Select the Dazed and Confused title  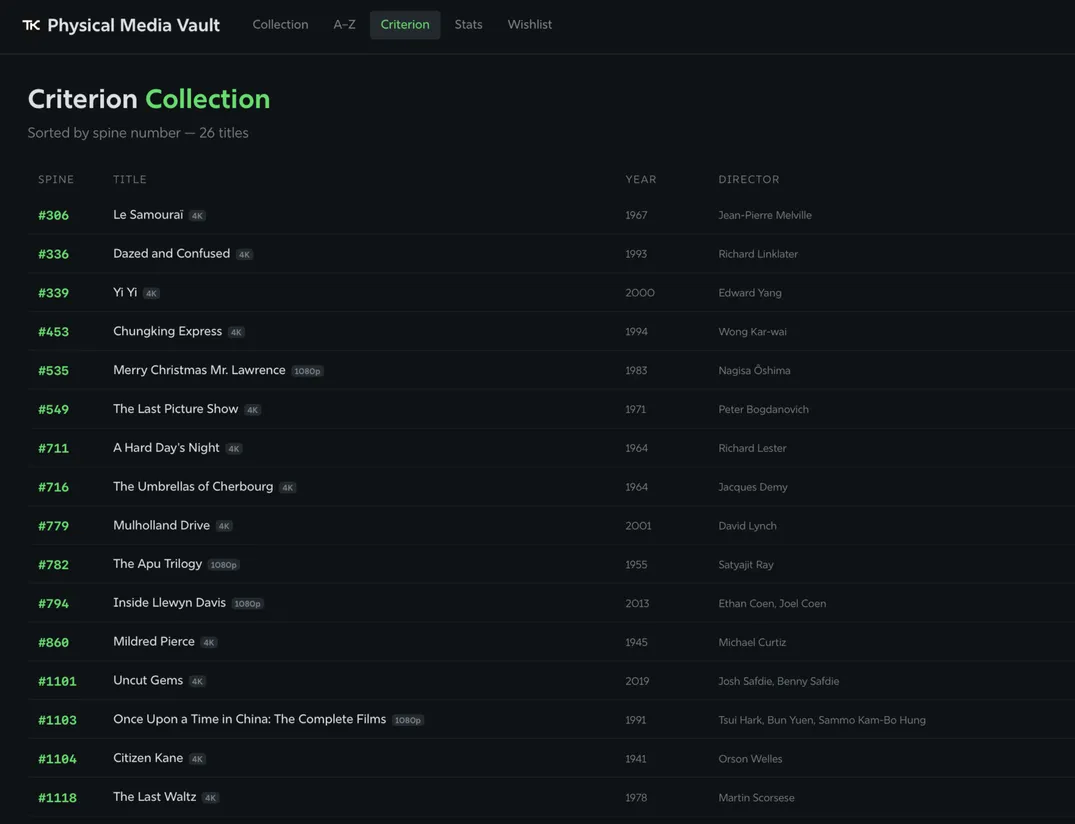[171, 254]
